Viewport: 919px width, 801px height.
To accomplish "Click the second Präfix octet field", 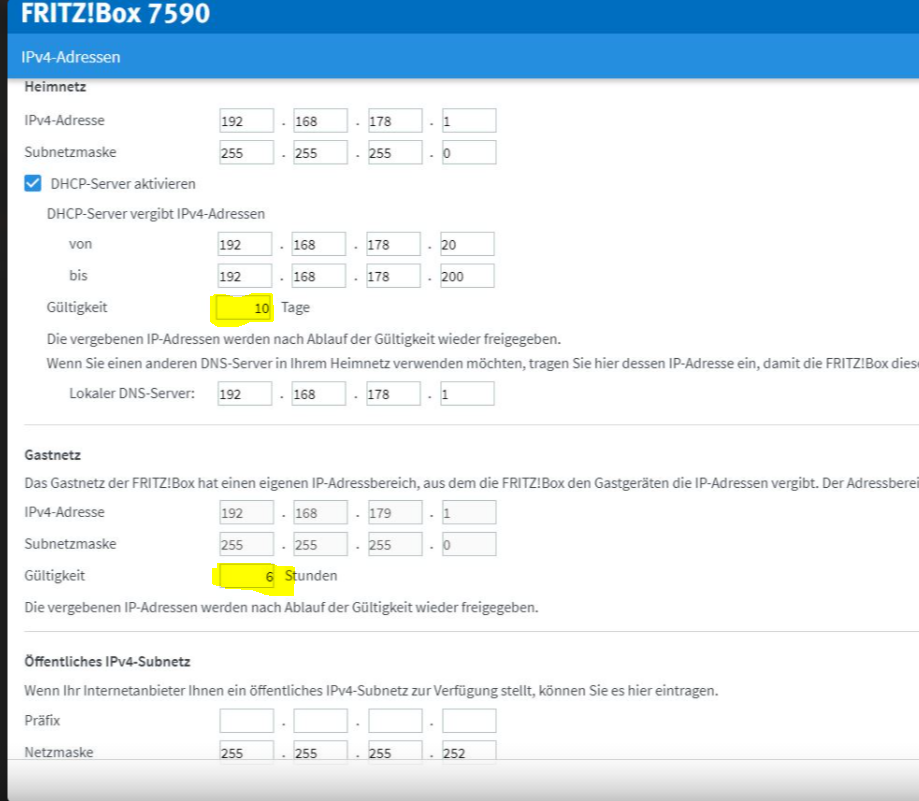I will (321, 721).
